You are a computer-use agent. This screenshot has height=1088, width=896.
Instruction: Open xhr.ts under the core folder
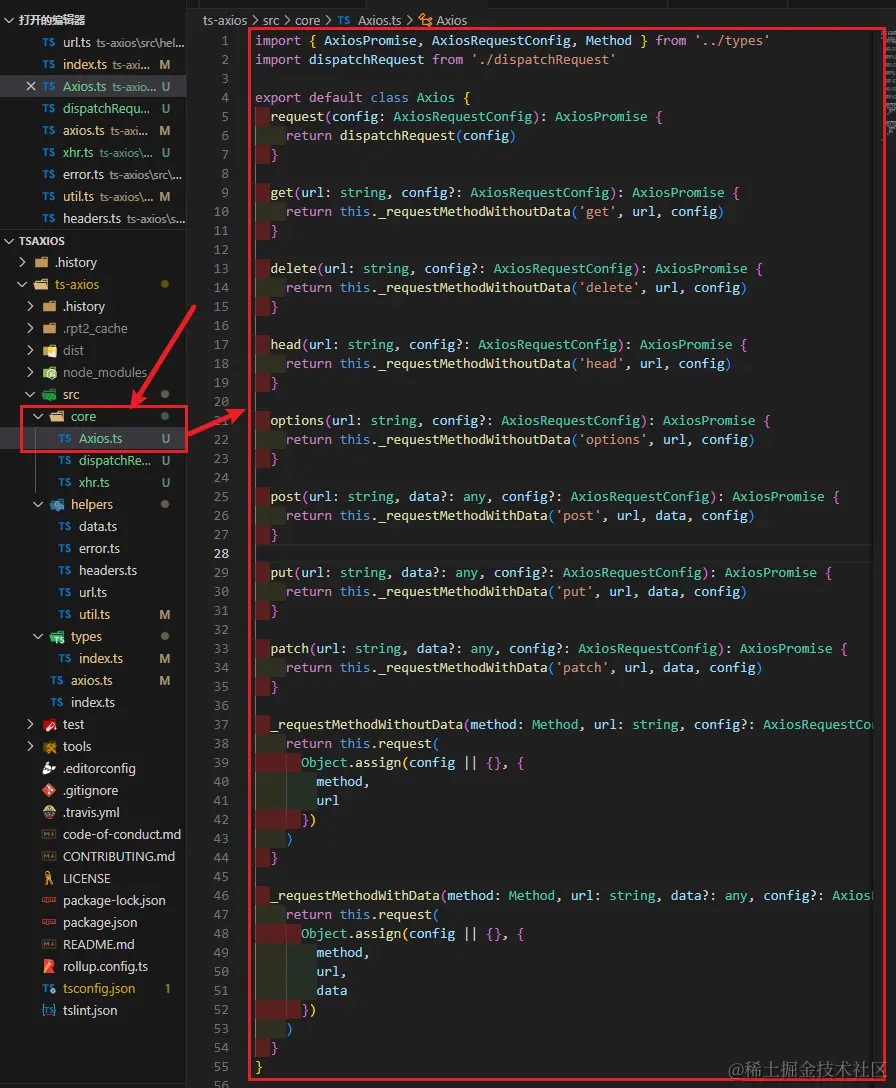pos(93,482)
